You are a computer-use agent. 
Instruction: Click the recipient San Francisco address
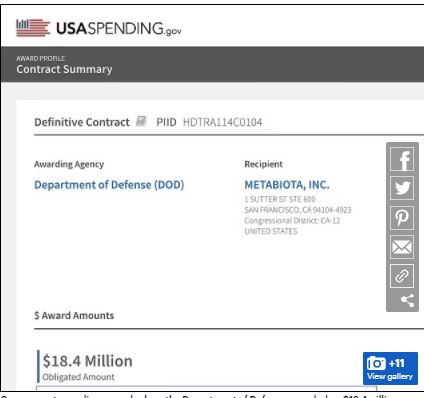pos(298,210)
